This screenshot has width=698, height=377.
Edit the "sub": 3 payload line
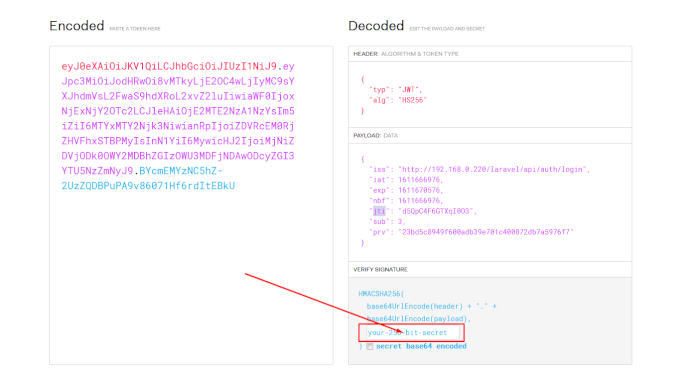tap(387, 222)
